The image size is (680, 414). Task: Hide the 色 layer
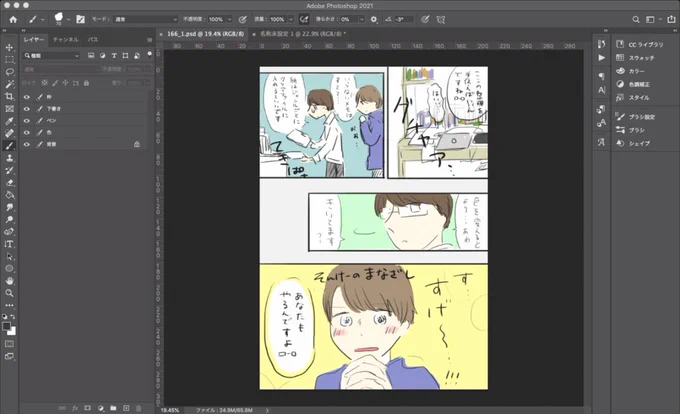27,132
